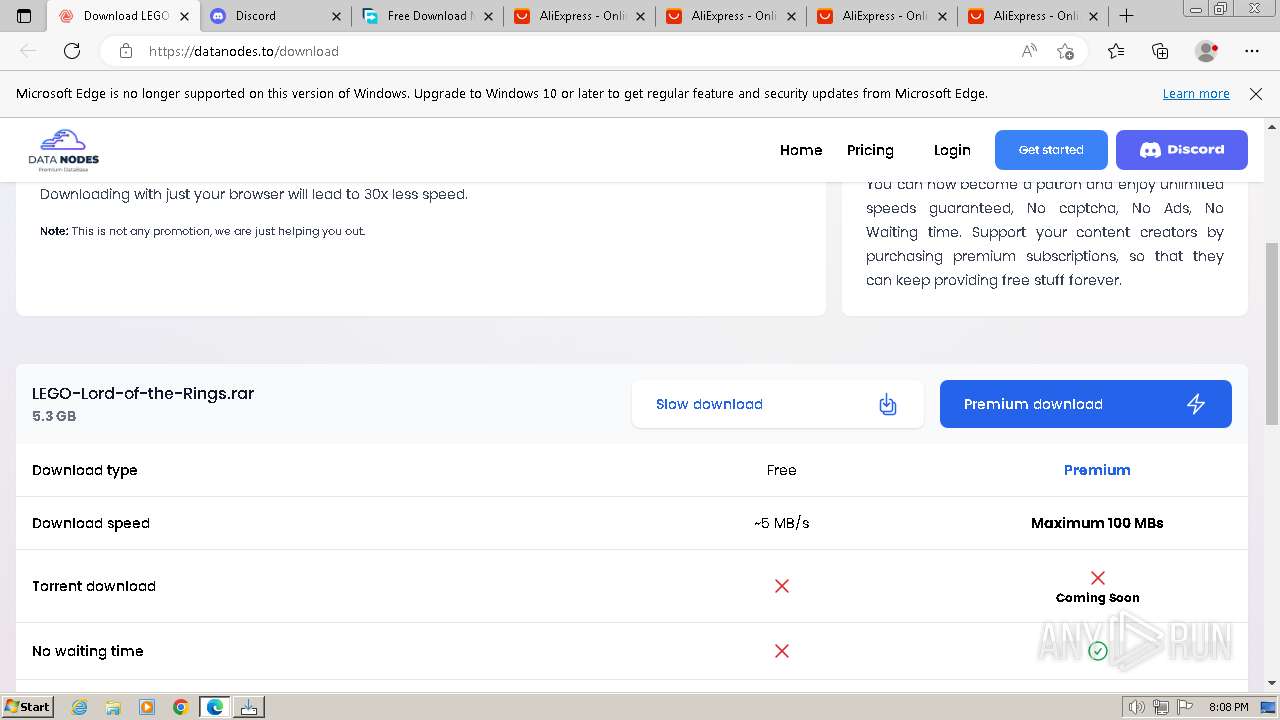
Task: Open the Home navigation link
Action: pyautogui.click(x=801, y=150)
